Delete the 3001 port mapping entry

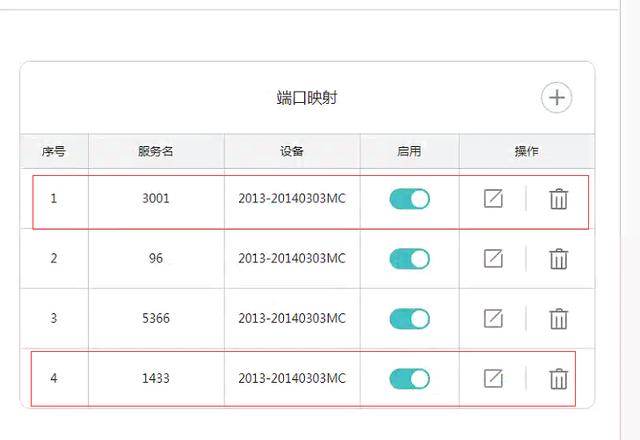558,199
